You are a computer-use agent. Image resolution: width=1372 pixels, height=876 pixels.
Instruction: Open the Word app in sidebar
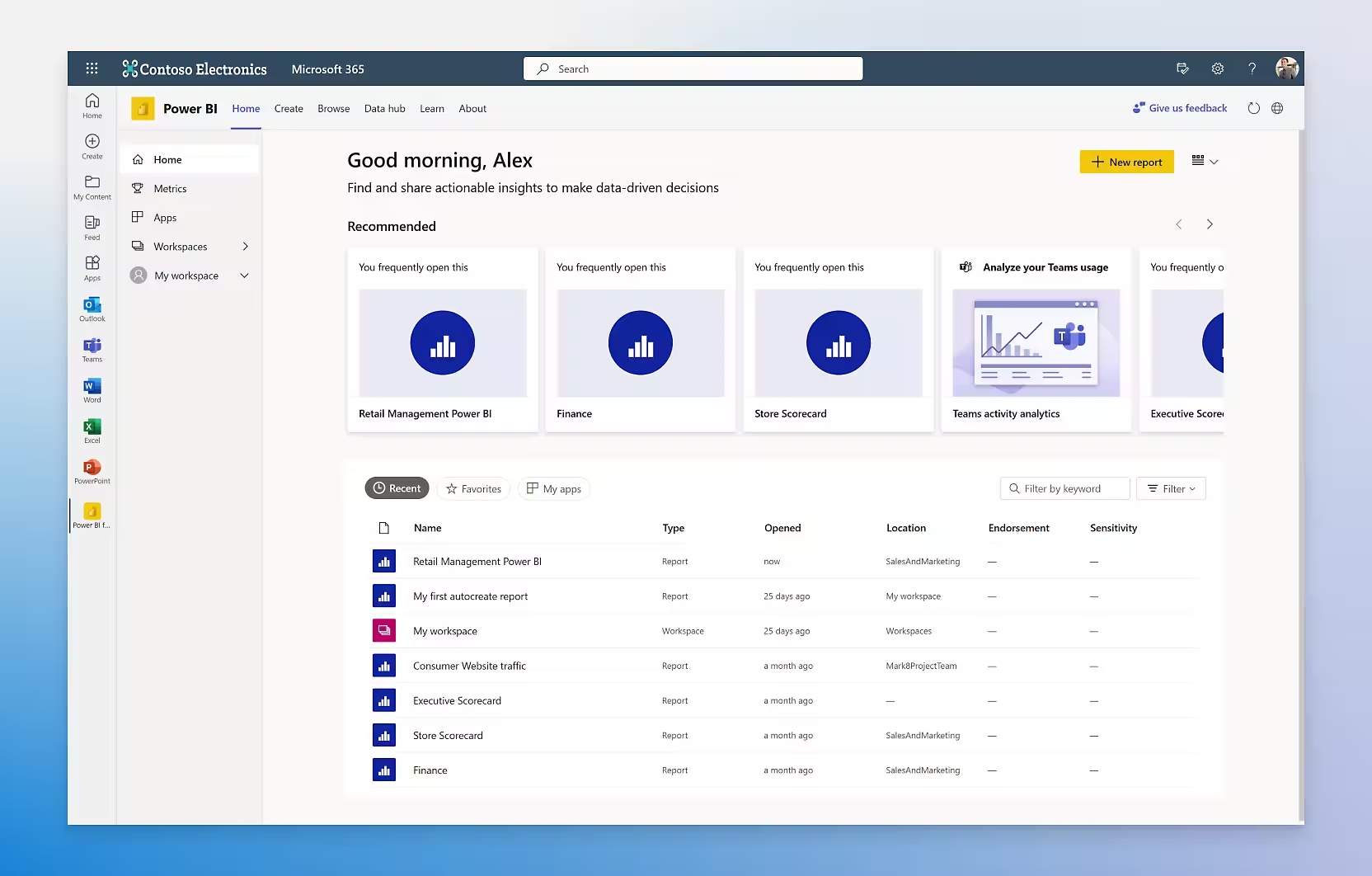click(92, 389)
